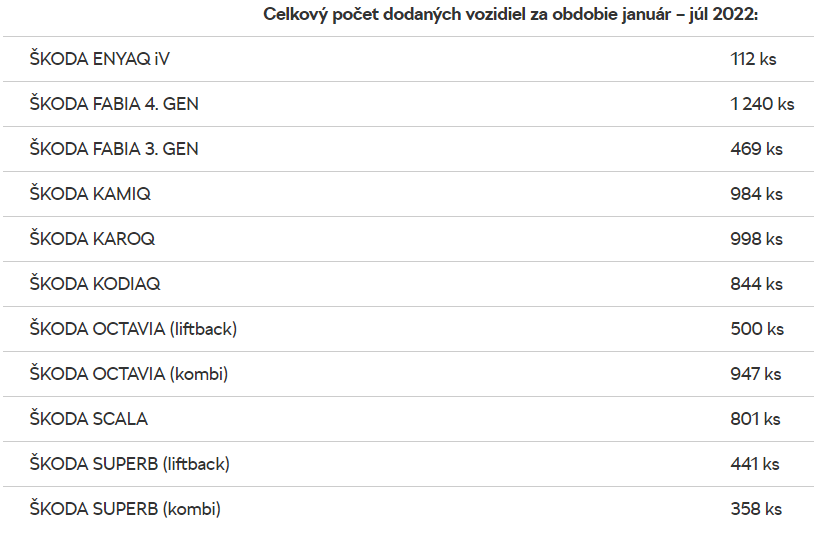Screen dimensions: 814x538
Task: Click the 984 ks count
Action: (x=756, y=194)
